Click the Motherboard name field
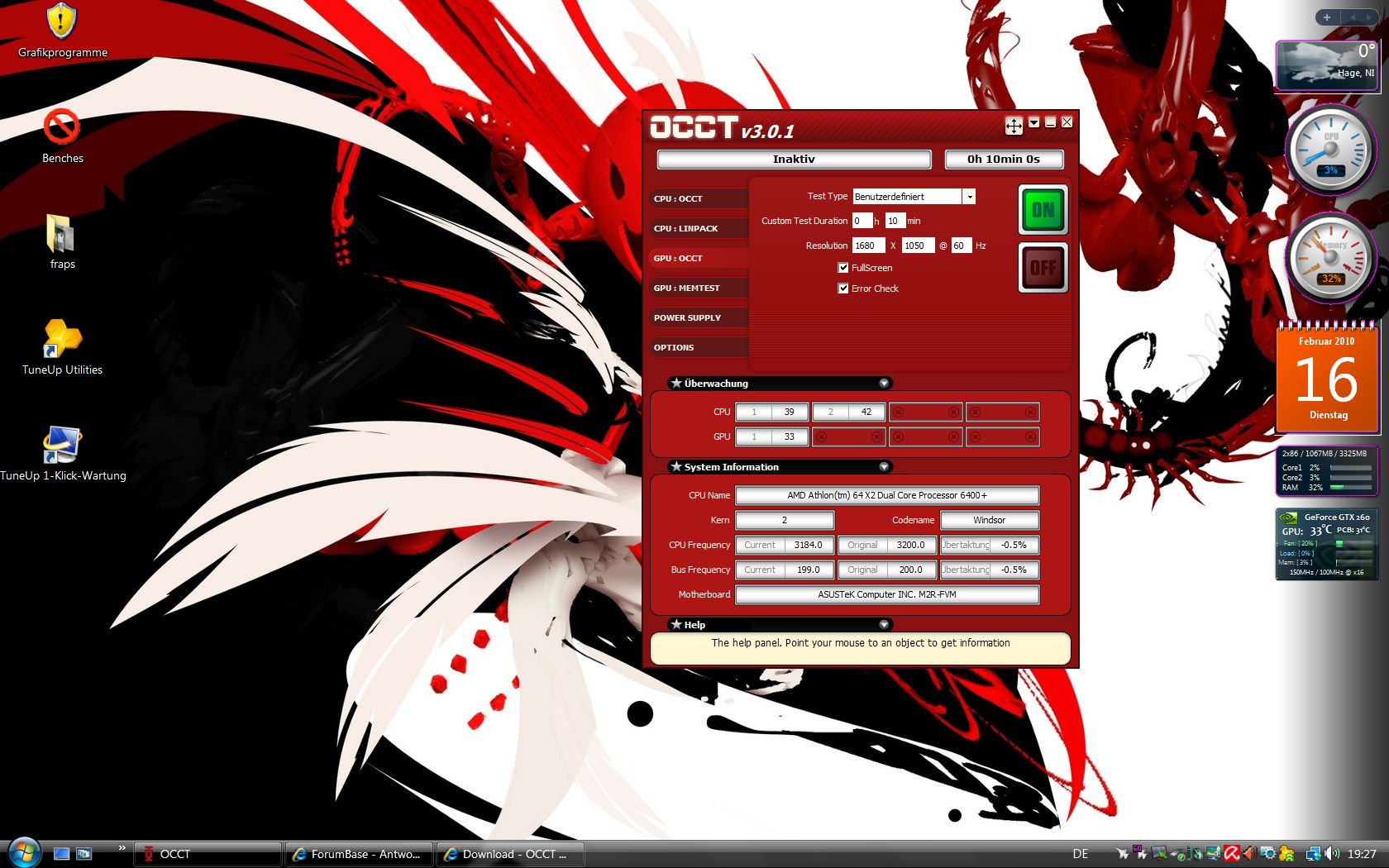 tap(887, 594)
